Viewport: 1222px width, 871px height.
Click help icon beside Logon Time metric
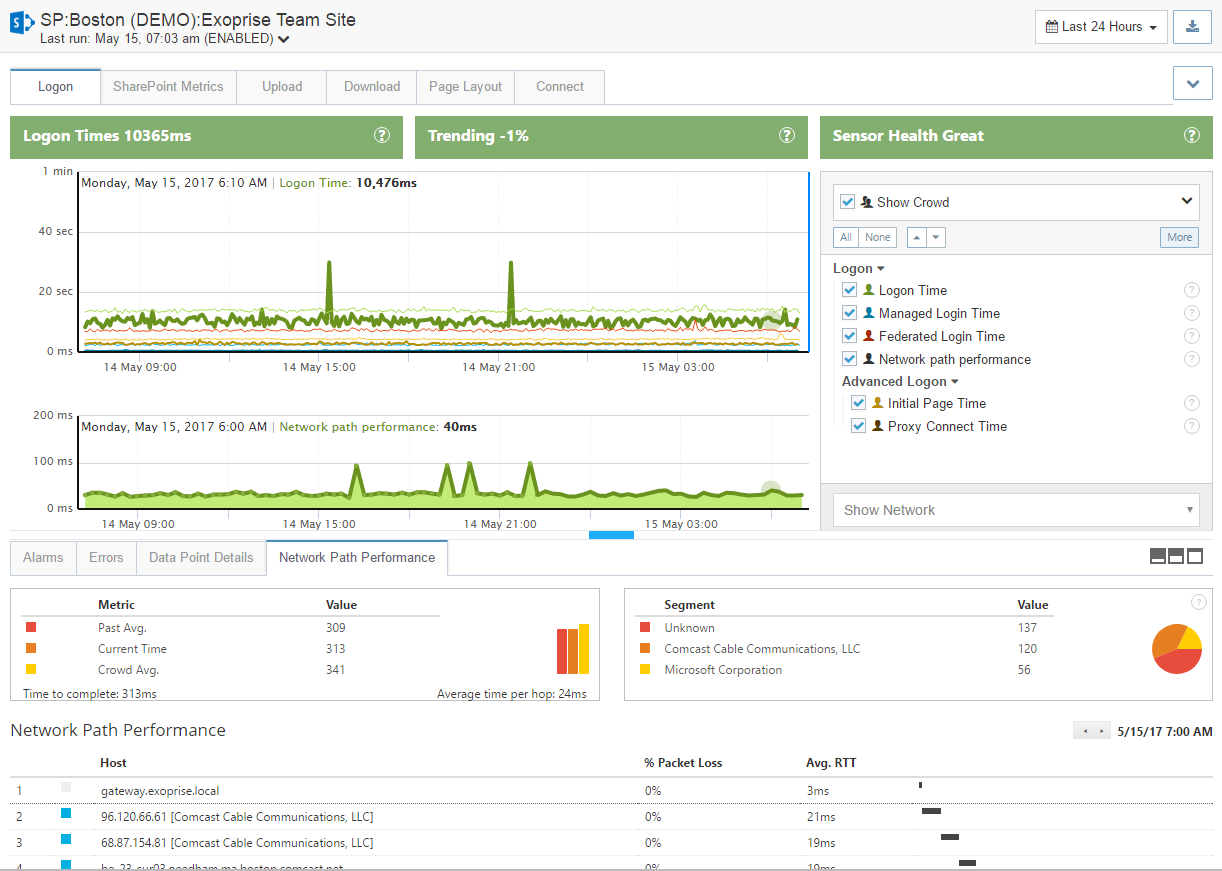pyautogui.click(x=1191, y=290)
